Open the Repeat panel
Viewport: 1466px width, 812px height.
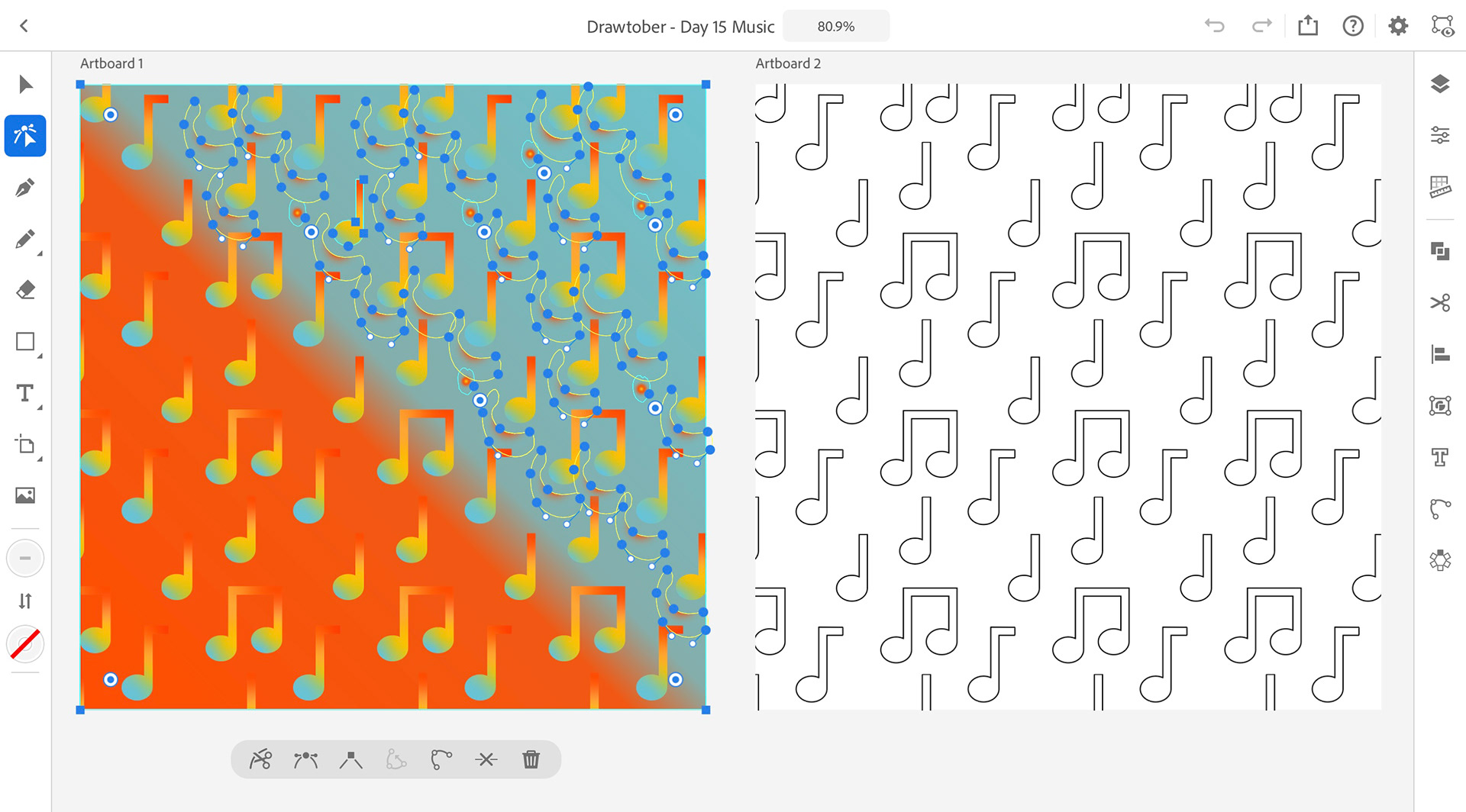pos(1440,561)
